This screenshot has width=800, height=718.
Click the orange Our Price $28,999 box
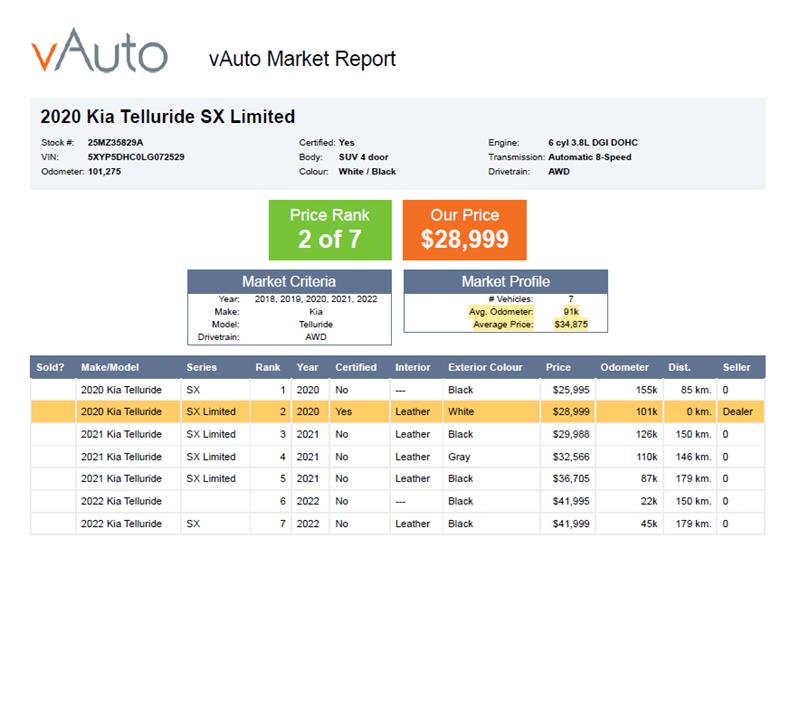[464, 230]
